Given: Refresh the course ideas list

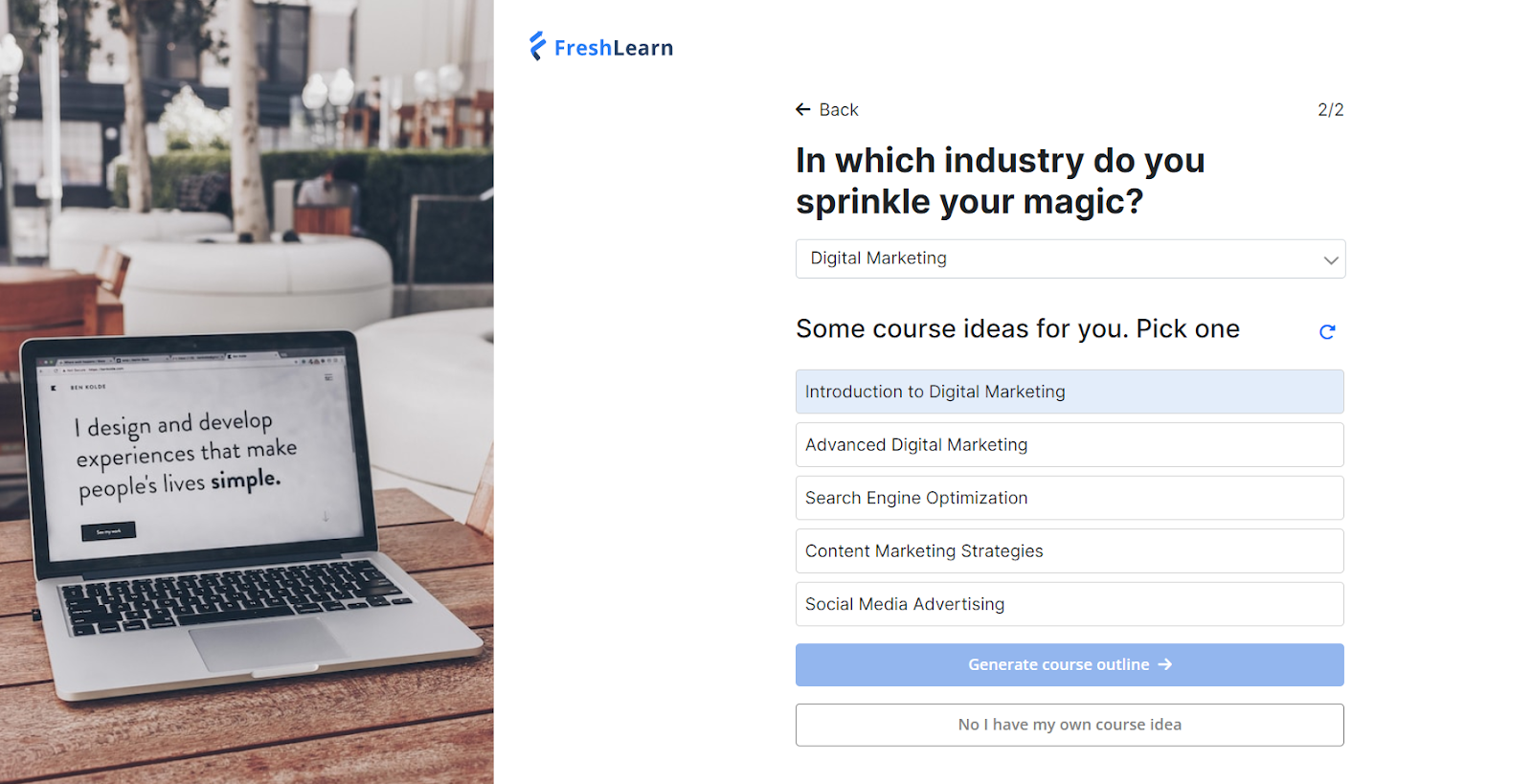Looking at the screenshot, I should 1327,331.
